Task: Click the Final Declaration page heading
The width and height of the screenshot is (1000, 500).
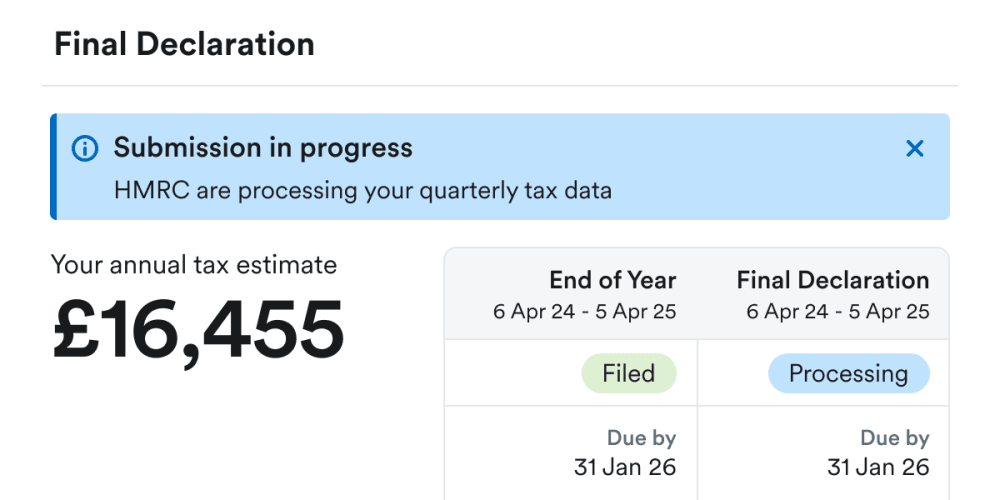Action: tap(184, 44)
